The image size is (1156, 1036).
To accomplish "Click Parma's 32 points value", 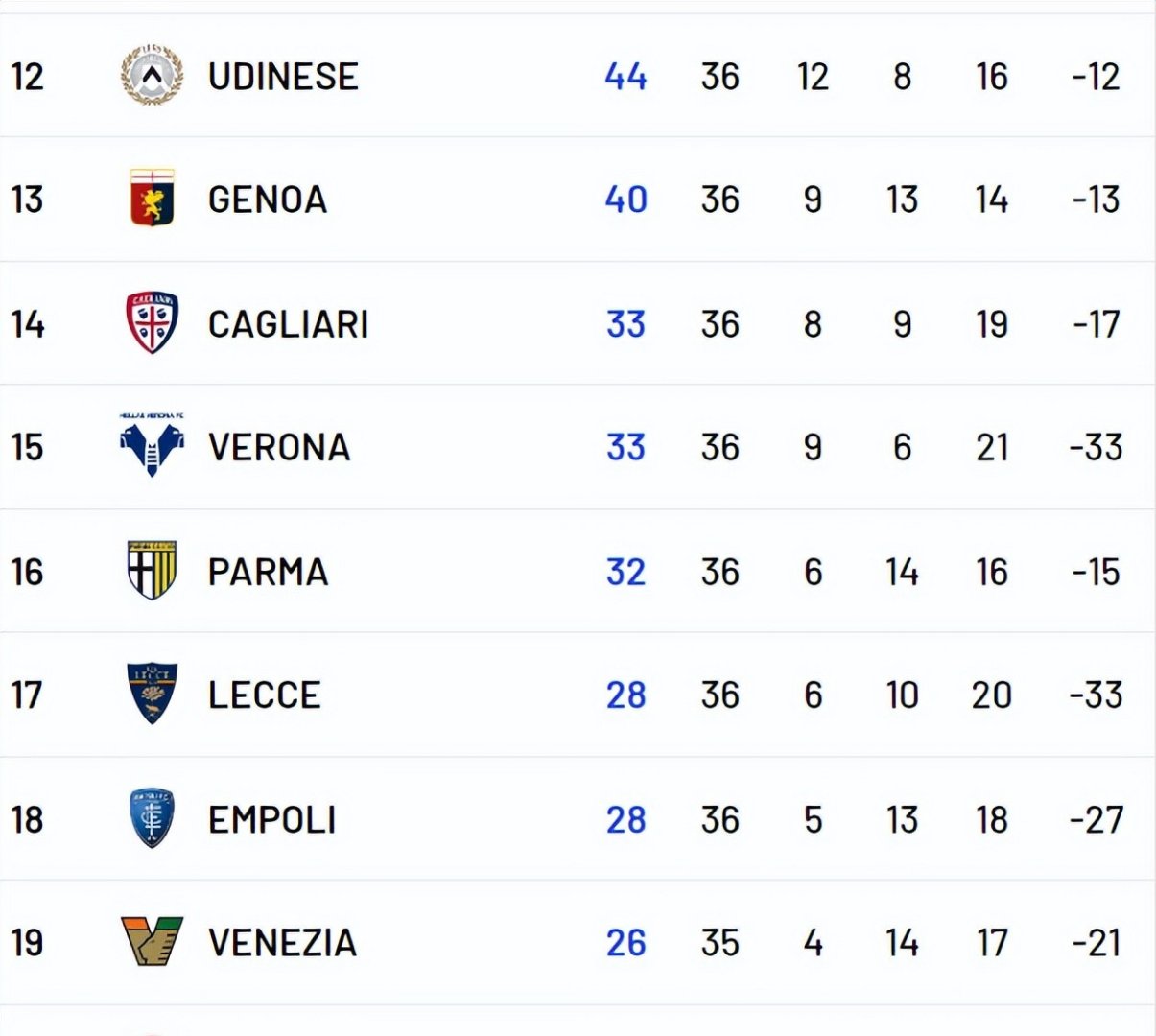I will click(x=625, y=573).
